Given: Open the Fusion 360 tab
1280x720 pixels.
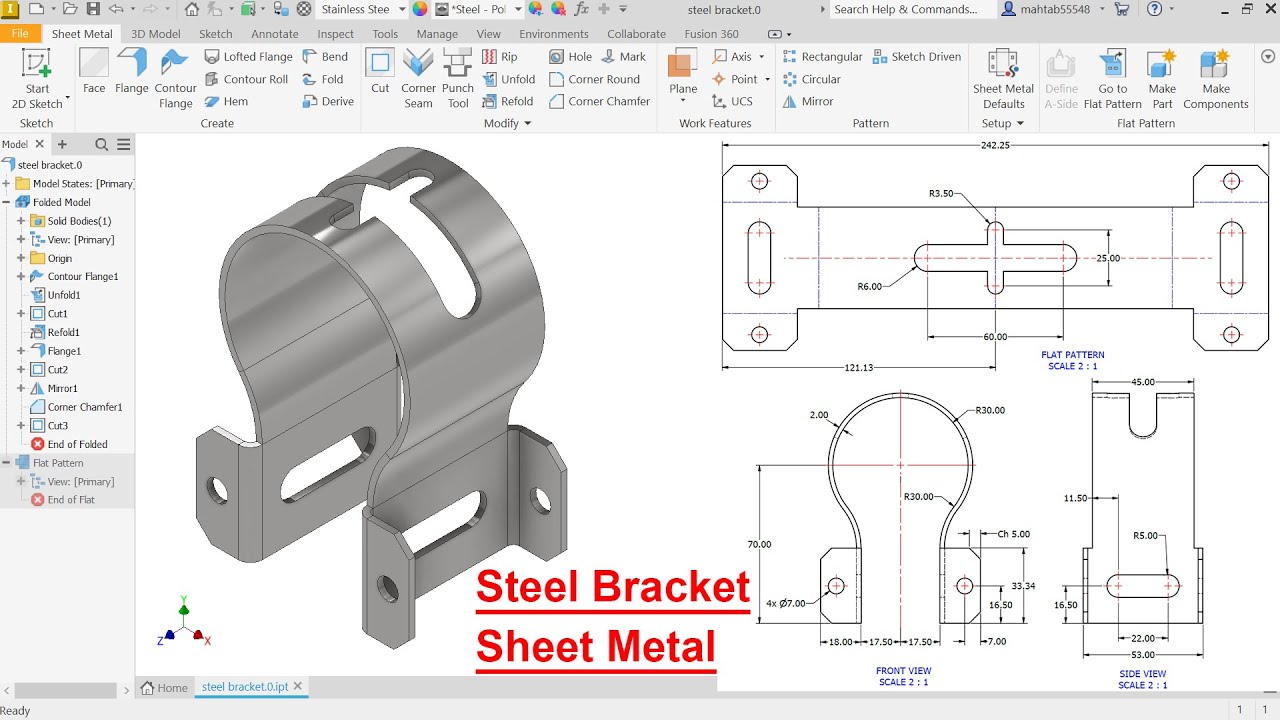Looking at the screenshot, I should [x=712, y=34].
